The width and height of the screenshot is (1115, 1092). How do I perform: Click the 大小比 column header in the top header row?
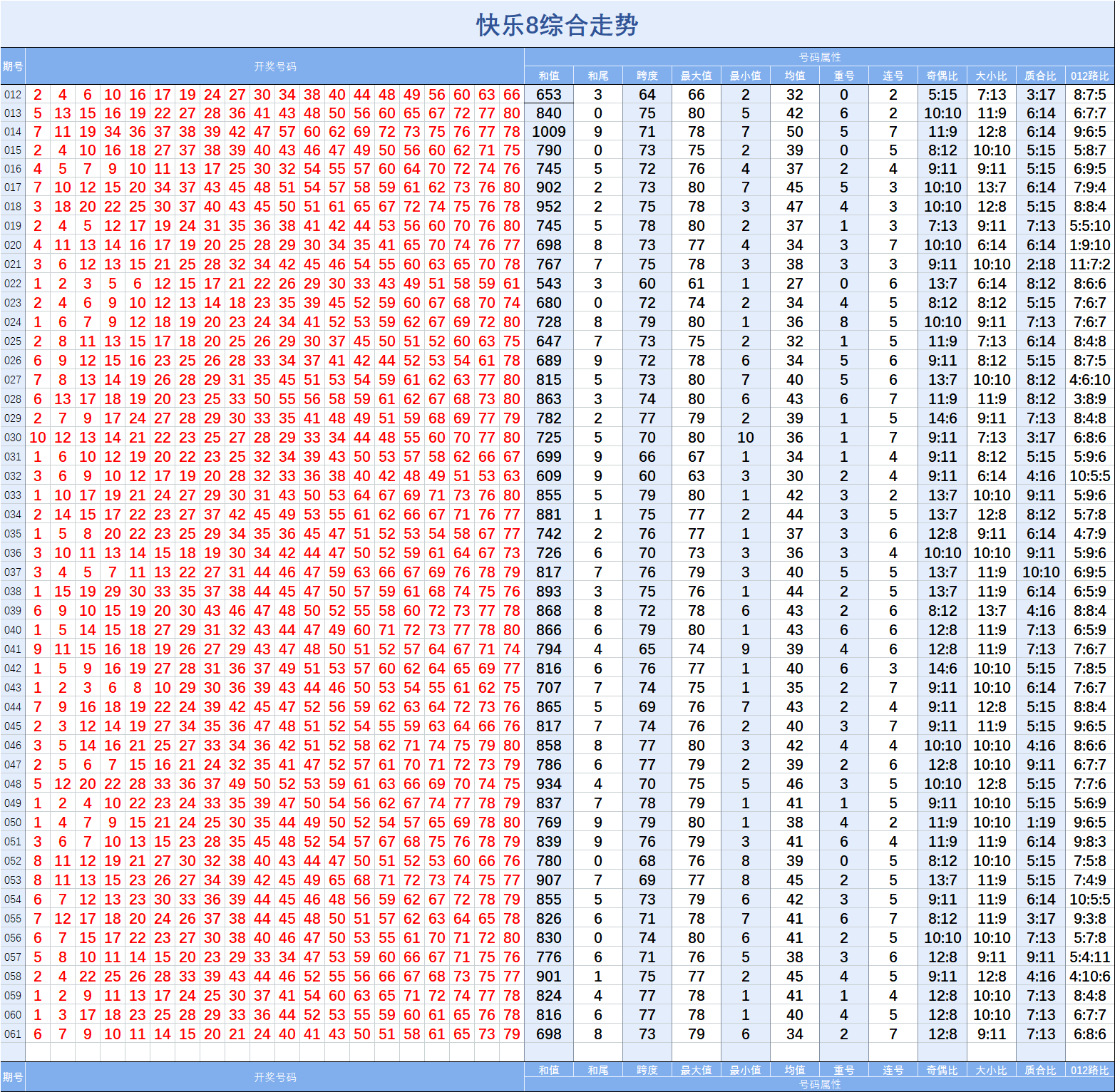coord(992,76)
